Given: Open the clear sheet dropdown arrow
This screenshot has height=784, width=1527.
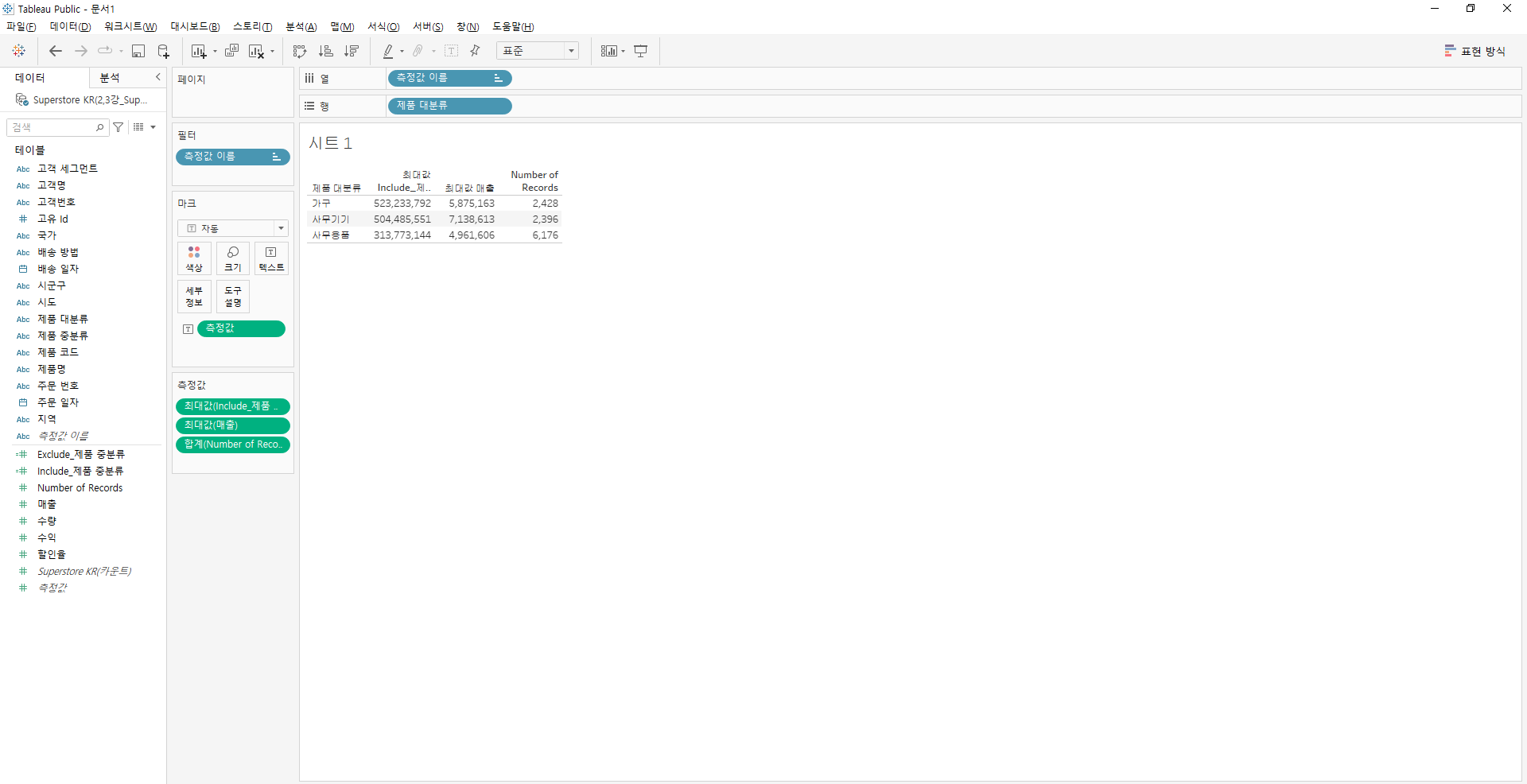Looking at the screenshot, I should click(x=272, y=52).
